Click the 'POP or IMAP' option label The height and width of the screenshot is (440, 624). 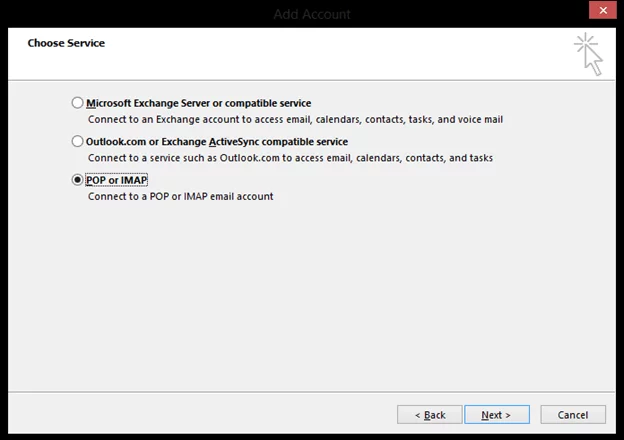tap(117, 180)
